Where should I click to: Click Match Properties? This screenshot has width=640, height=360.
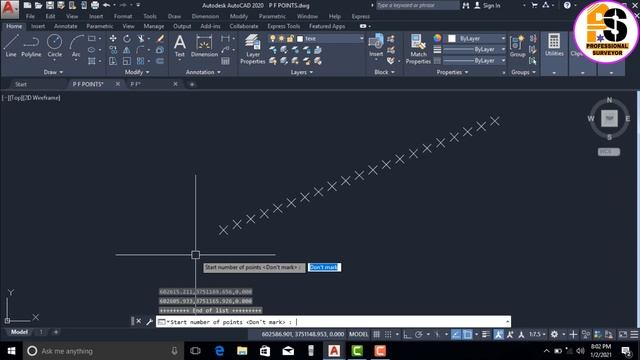pyautogui.click(x=418, y=49)
